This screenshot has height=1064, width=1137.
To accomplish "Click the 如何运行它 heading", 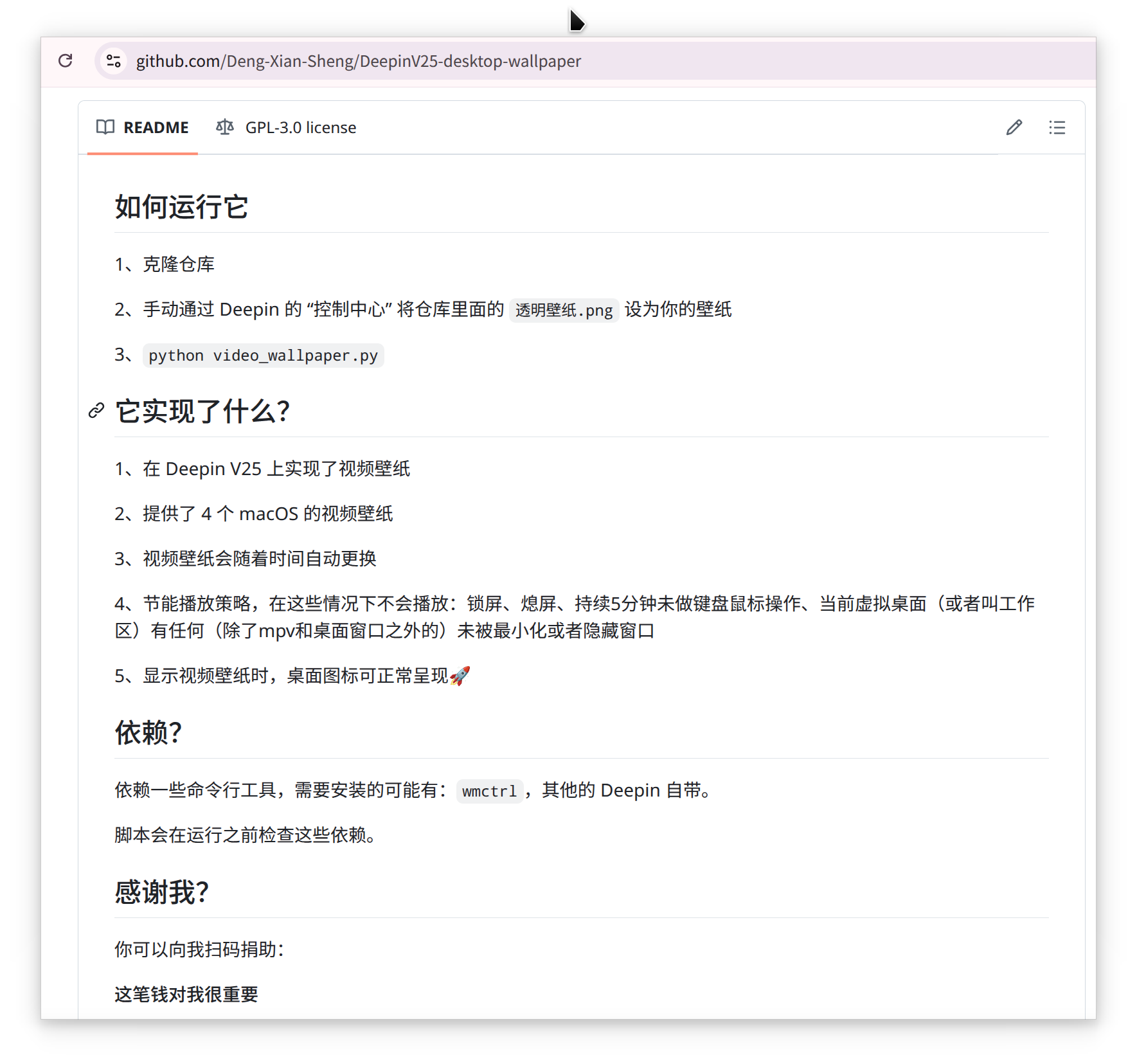I will click(x=181, y=207).
